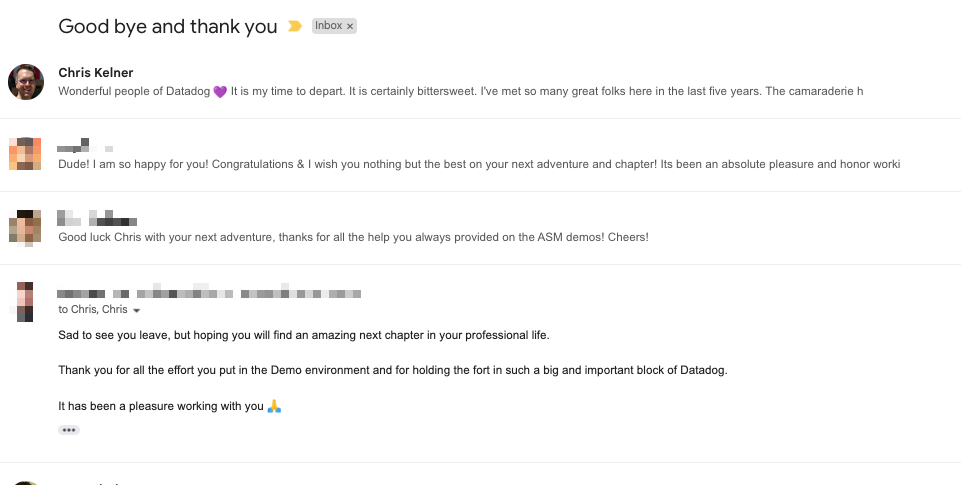Click the avatar of the expanded message sender

25,302
